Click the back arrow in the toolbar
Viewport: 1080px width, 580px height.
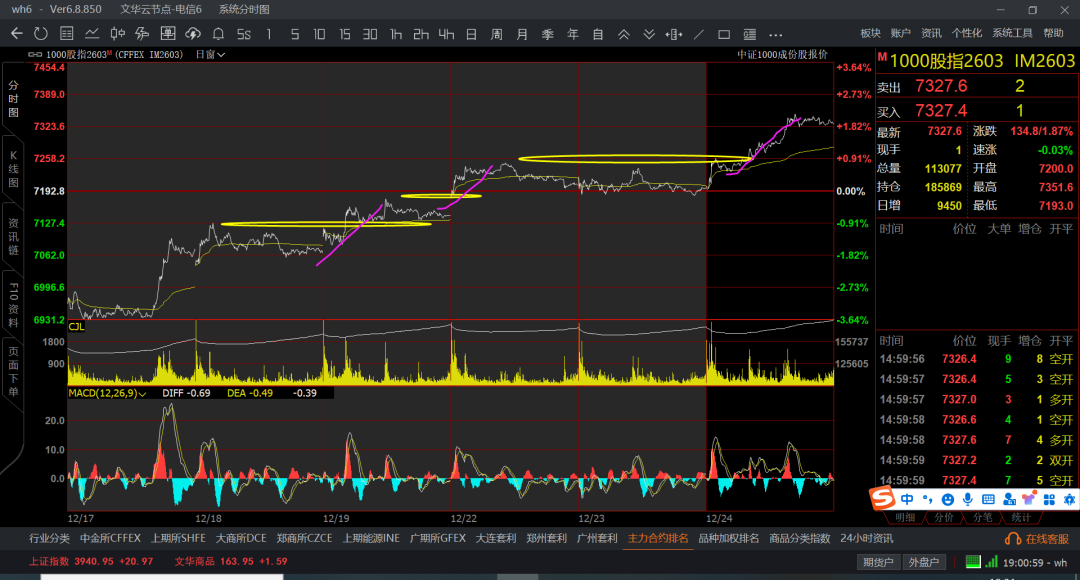[x=16, y=33]
